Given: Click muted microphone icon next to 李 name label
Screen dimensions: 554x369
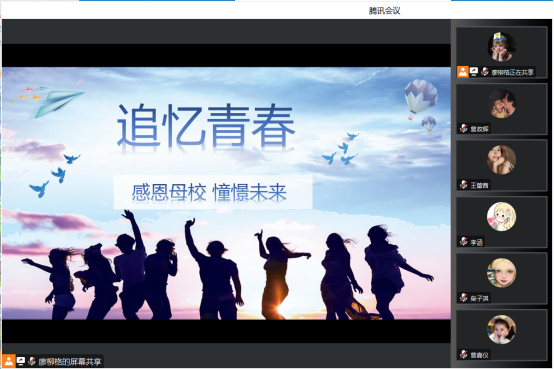Looking at the screenshot, I should point(464,242).
